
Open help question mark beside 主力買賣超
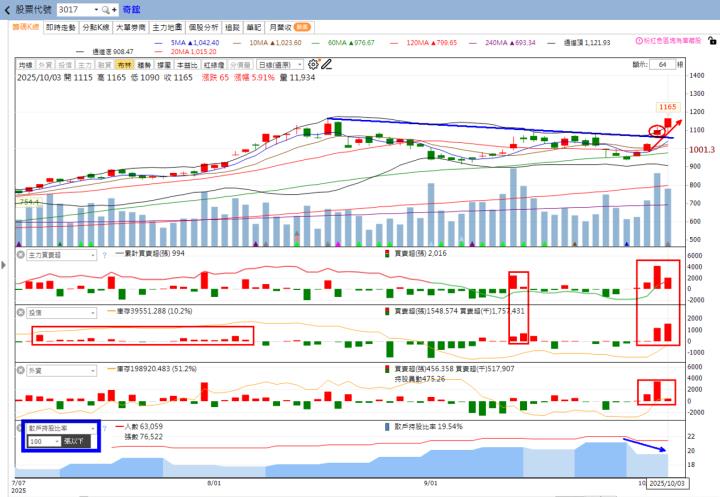[104, 255]
